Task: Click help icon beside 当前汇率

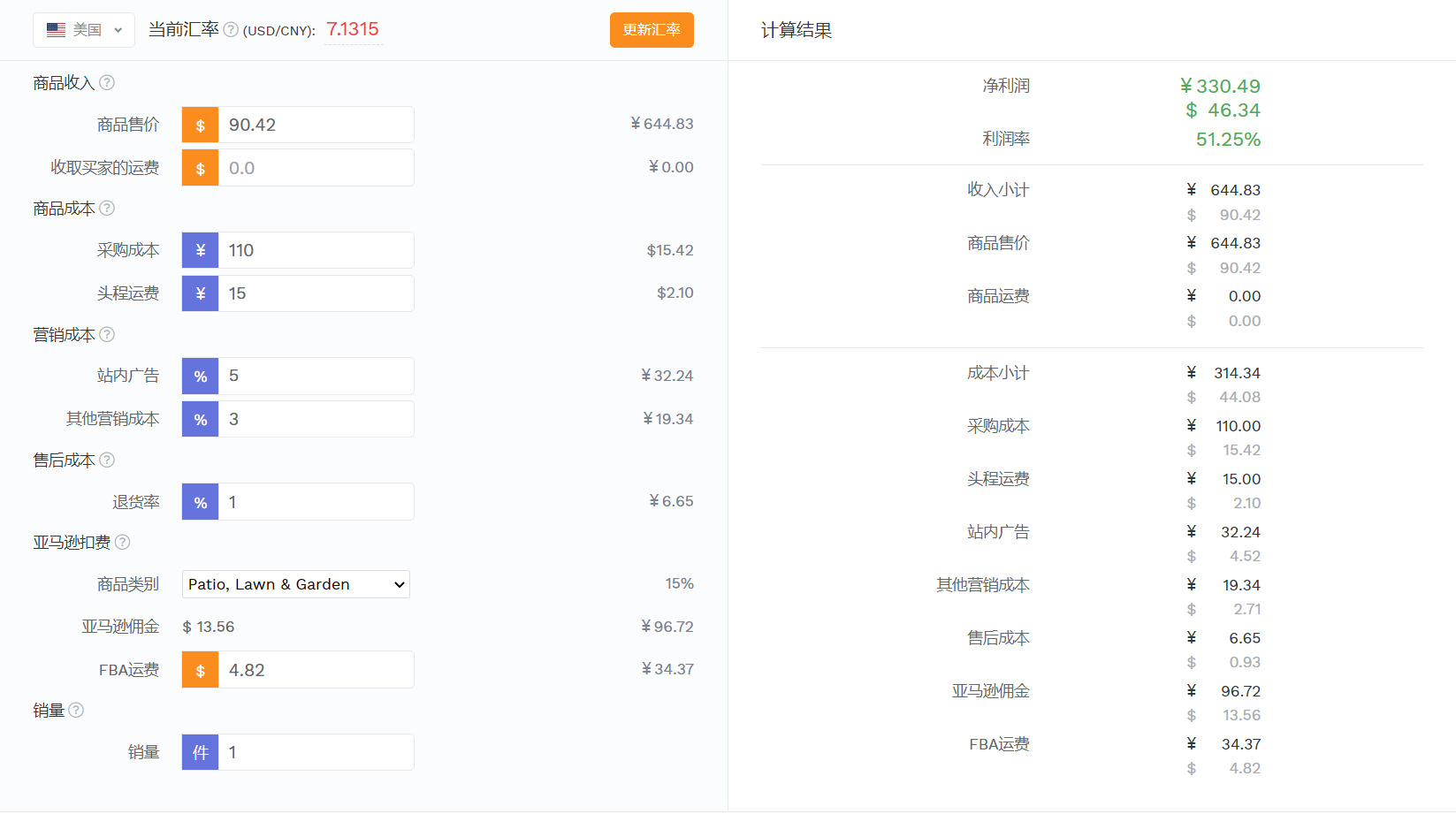Action: pos(231,30)
